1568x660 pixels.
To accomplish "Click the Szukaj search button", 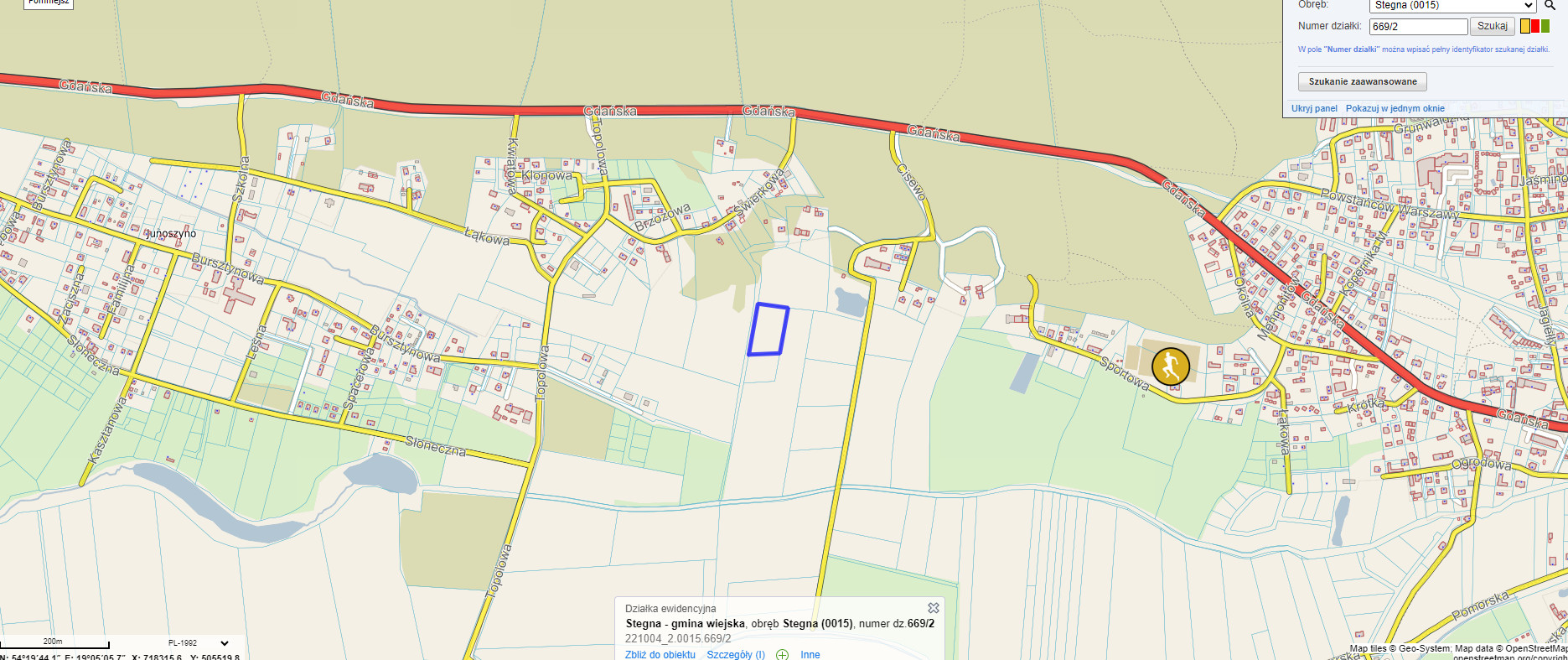I will point(1492,26).
